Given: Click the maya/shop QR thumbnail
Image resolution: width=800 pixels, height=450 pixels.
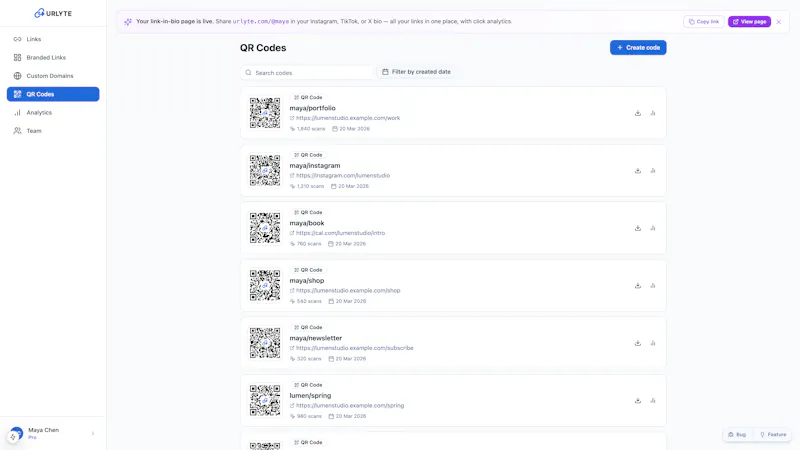Looking at the screenshot, I should pos(265,285).
